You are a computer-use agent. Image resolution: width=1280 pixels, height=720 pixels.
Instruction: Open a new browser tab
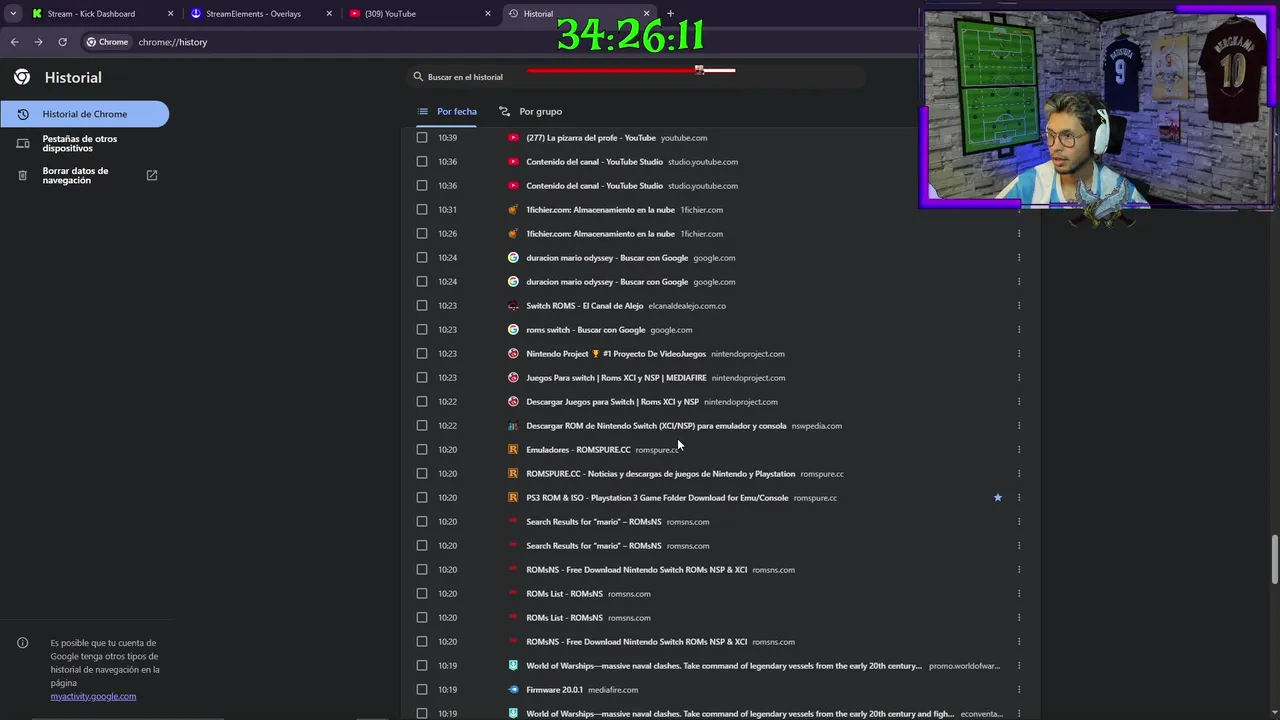[x=670, y=13]
